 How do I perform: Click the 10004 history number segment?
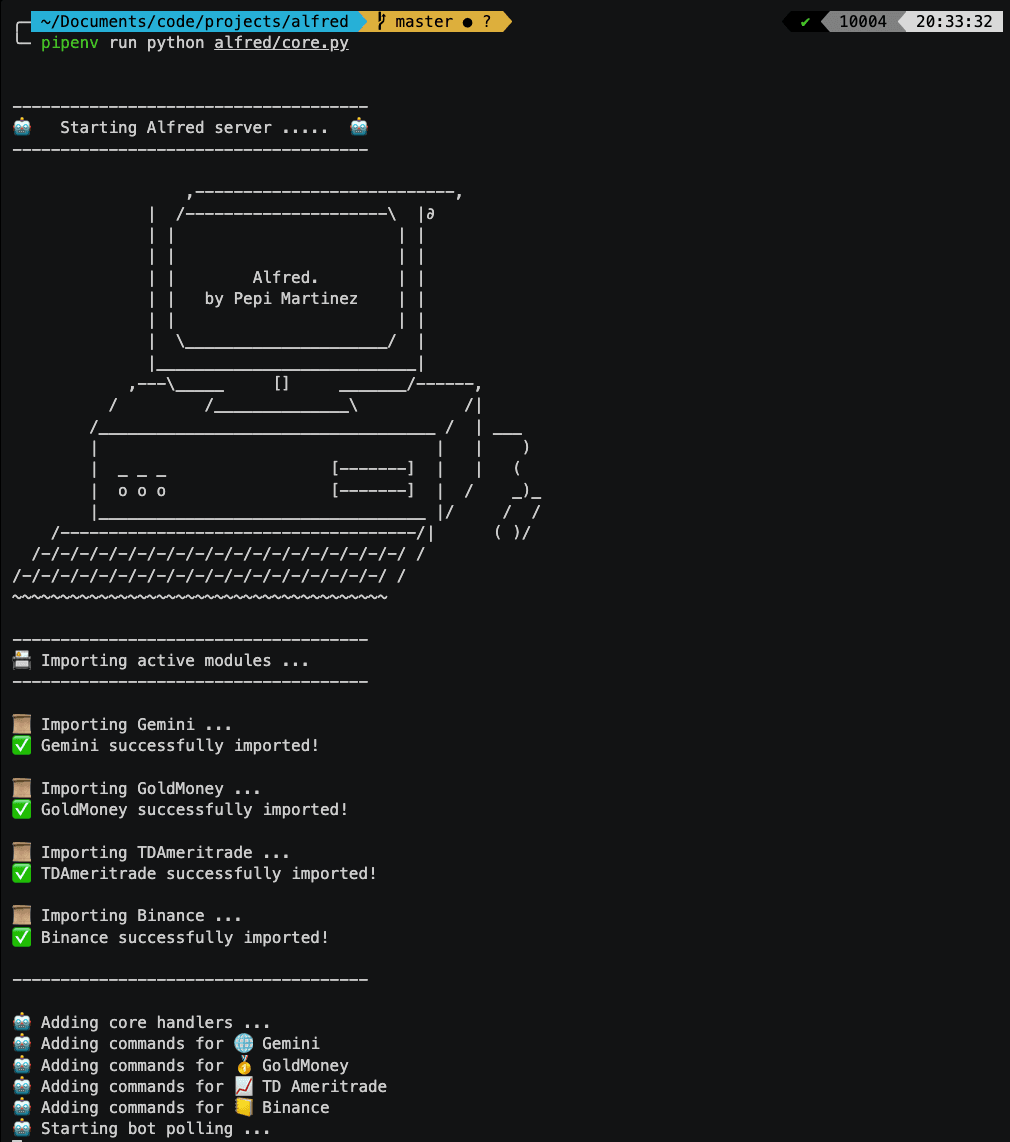pos(862,22)
